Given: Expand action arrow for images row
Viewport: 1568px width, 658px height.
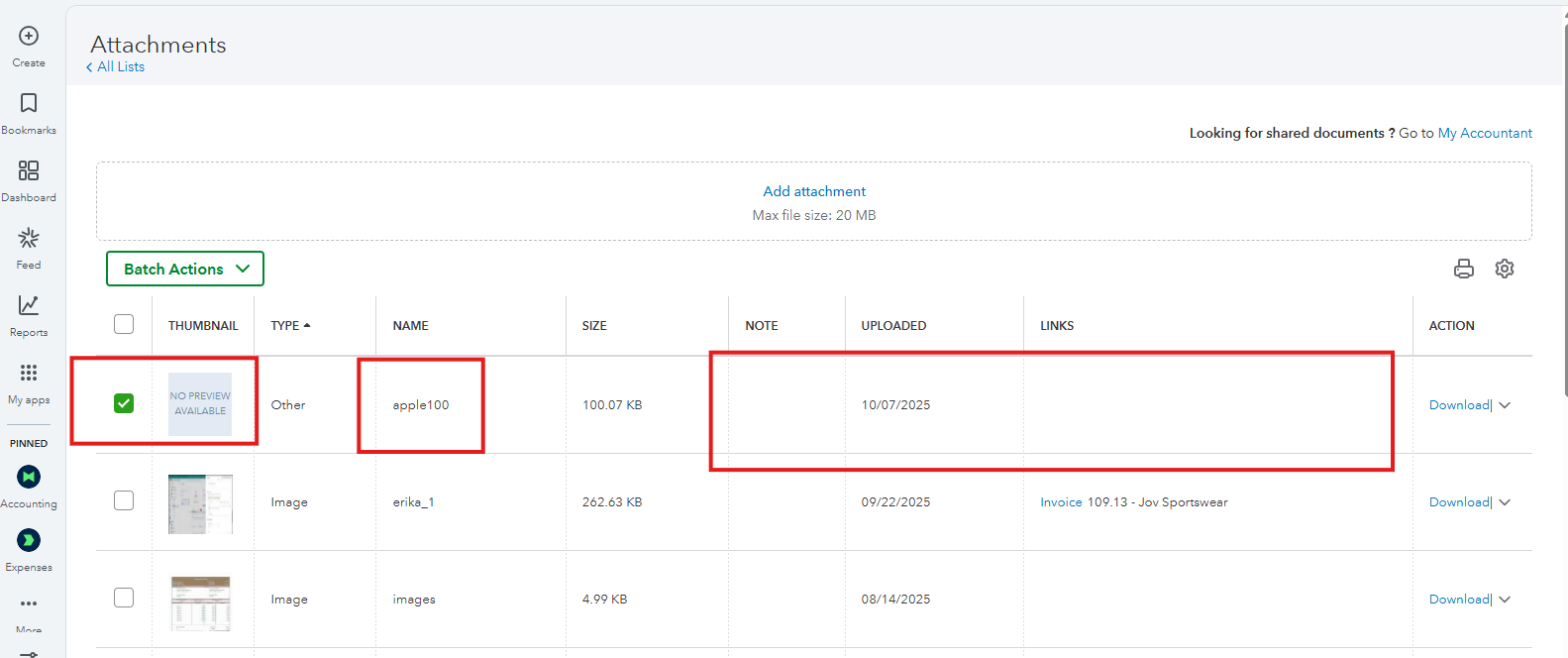Looking at the screenshot, I should tap(1505, 600).
